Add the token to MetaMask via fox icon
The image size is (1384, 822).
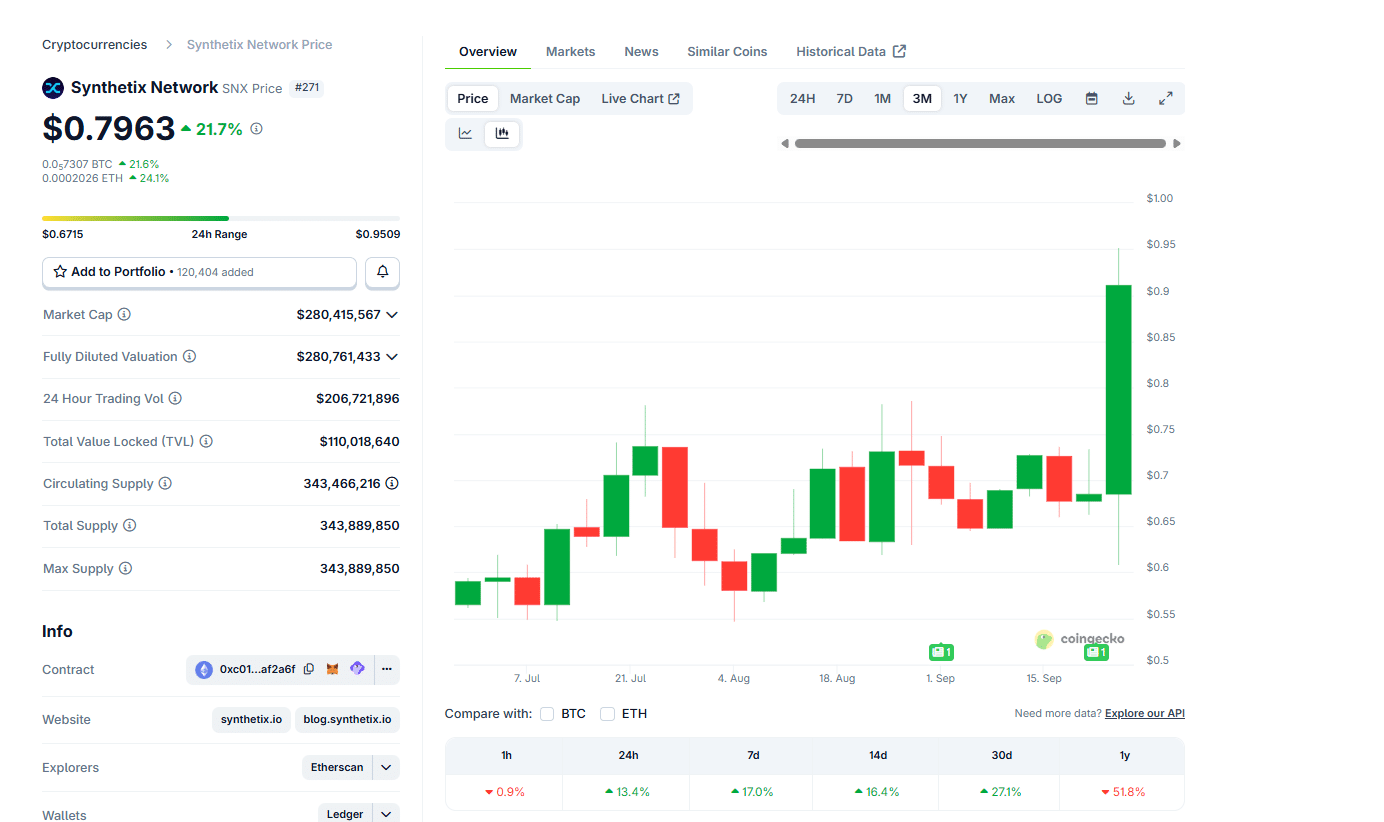[333, 669]
